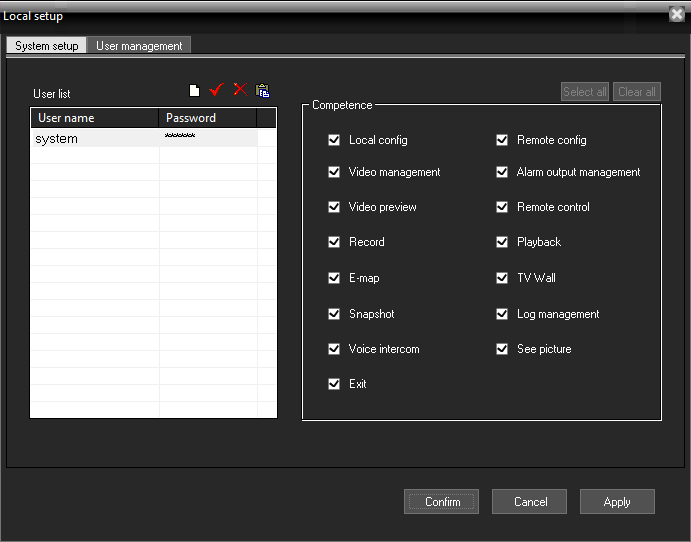Toggle the Remote control checkbox
The height and width of the screenshot is (542, 691).
(502, 207)
